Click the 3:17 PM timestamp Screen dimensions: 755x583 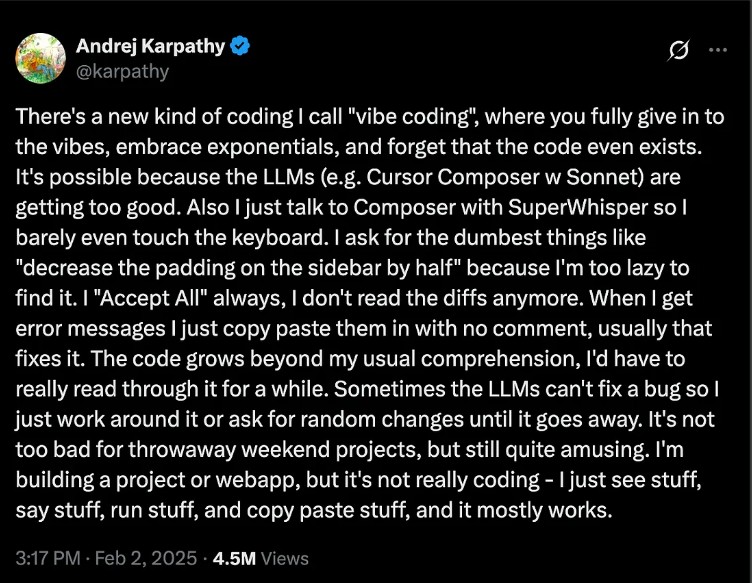click(x=48, y=558)
